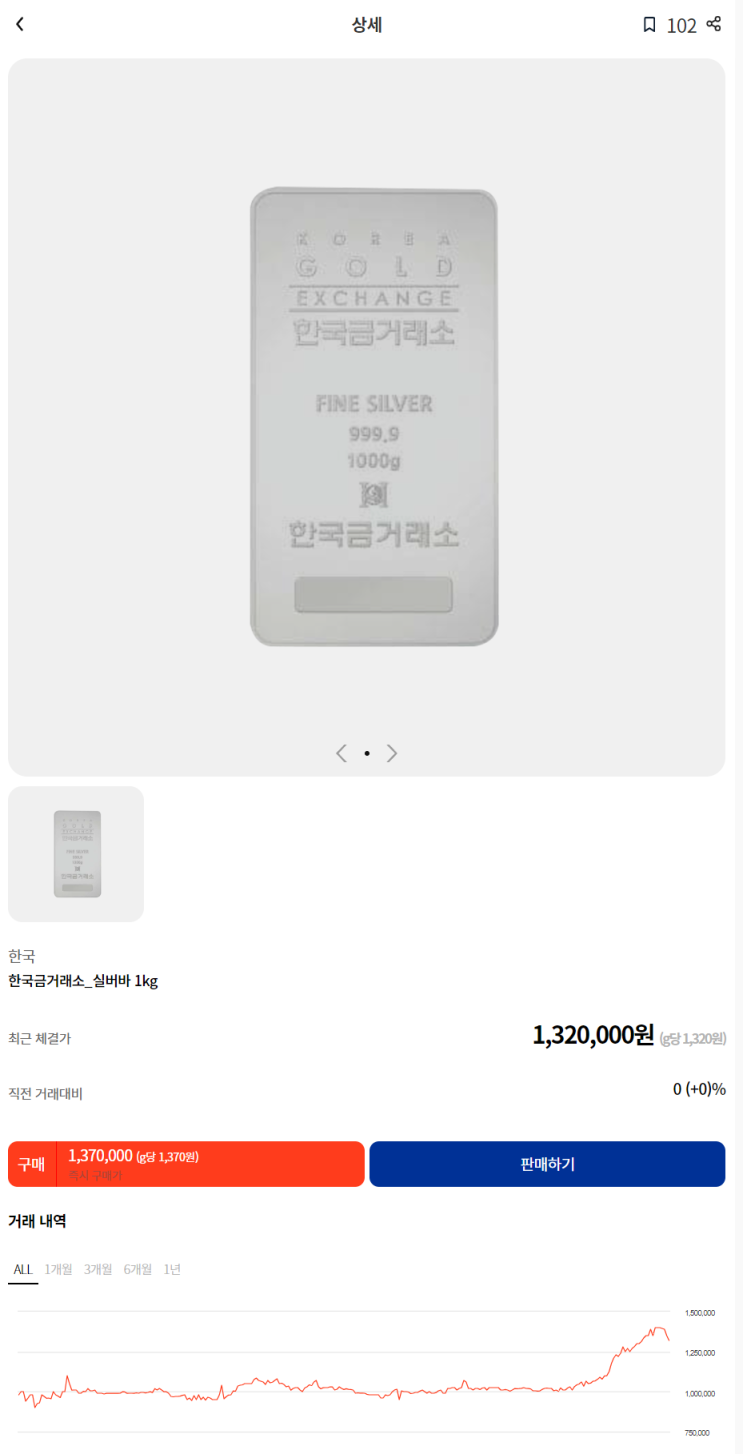This screenshot has width=743, height=1454.
Task: Switch chart to 3개월 period
Action: (98, 1269)
